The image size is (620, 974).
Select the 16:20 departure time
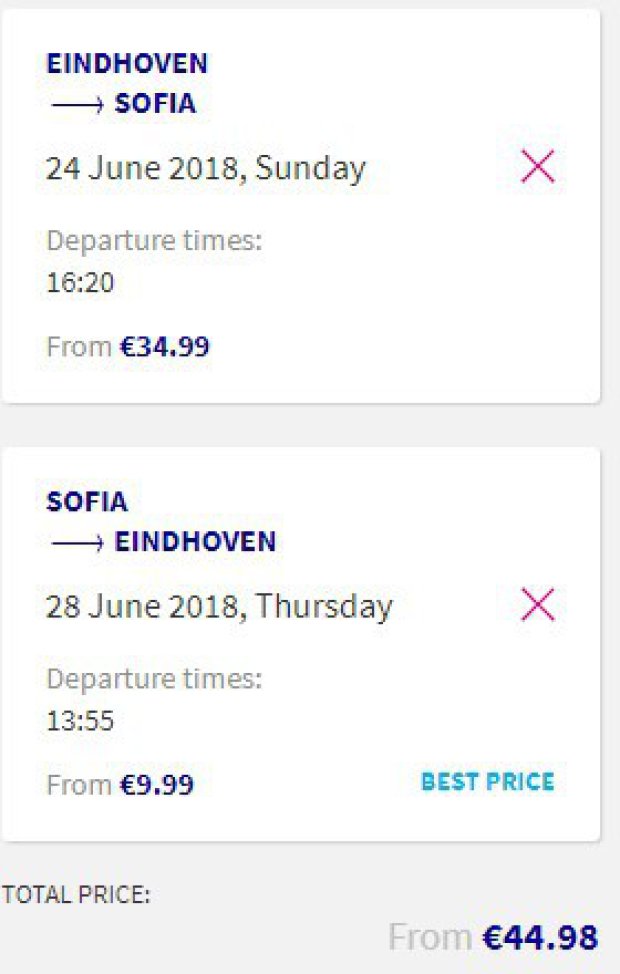click(x=80, y=283)
